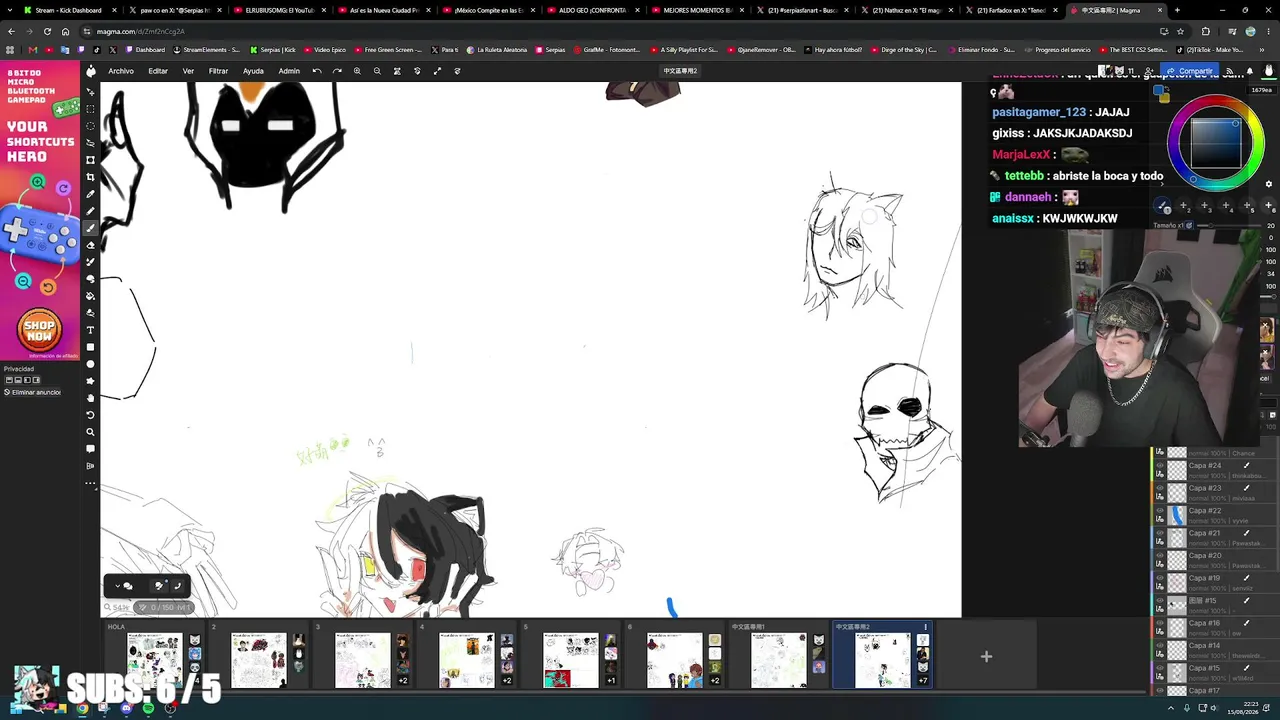
Task: Toggle visibility of layer Capa #21
Action: pos(1160,532)
